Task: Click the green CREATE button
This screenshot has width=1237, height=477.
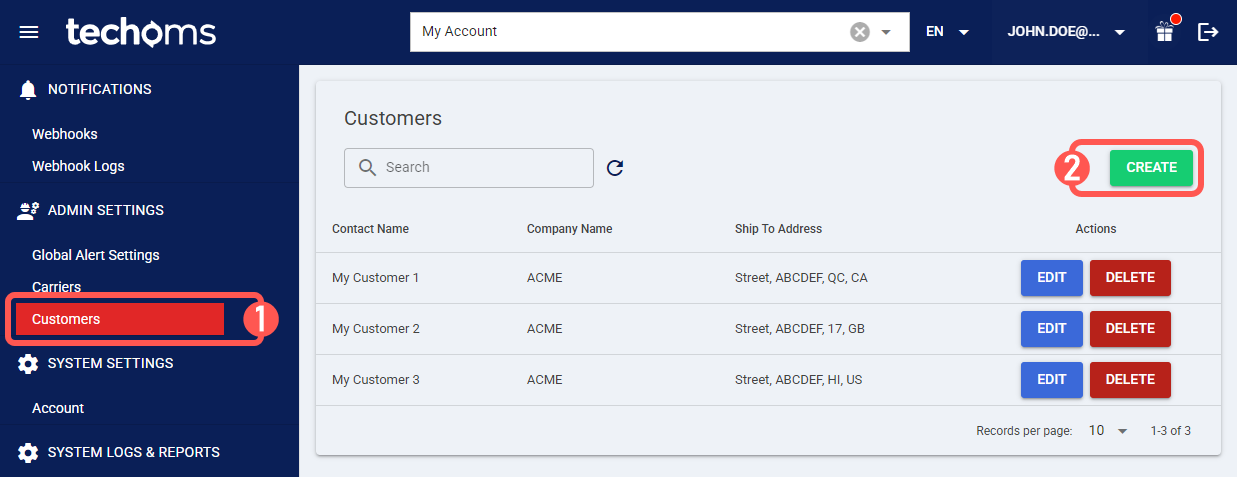Action: pyautogui.click(x=1151, y=168)
